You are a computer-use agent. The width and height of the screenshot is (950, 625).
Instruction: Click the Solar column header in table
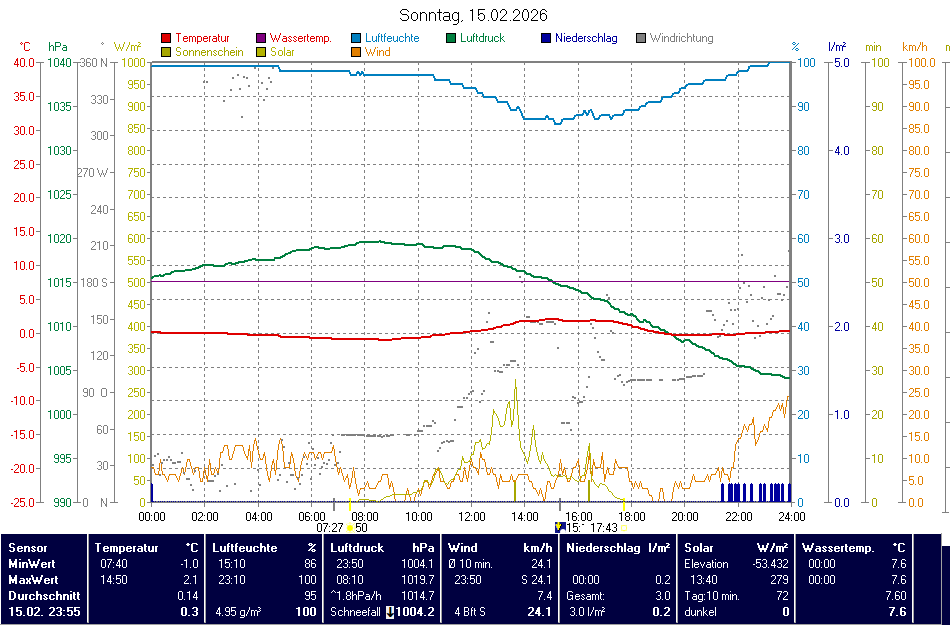(699, 548)
